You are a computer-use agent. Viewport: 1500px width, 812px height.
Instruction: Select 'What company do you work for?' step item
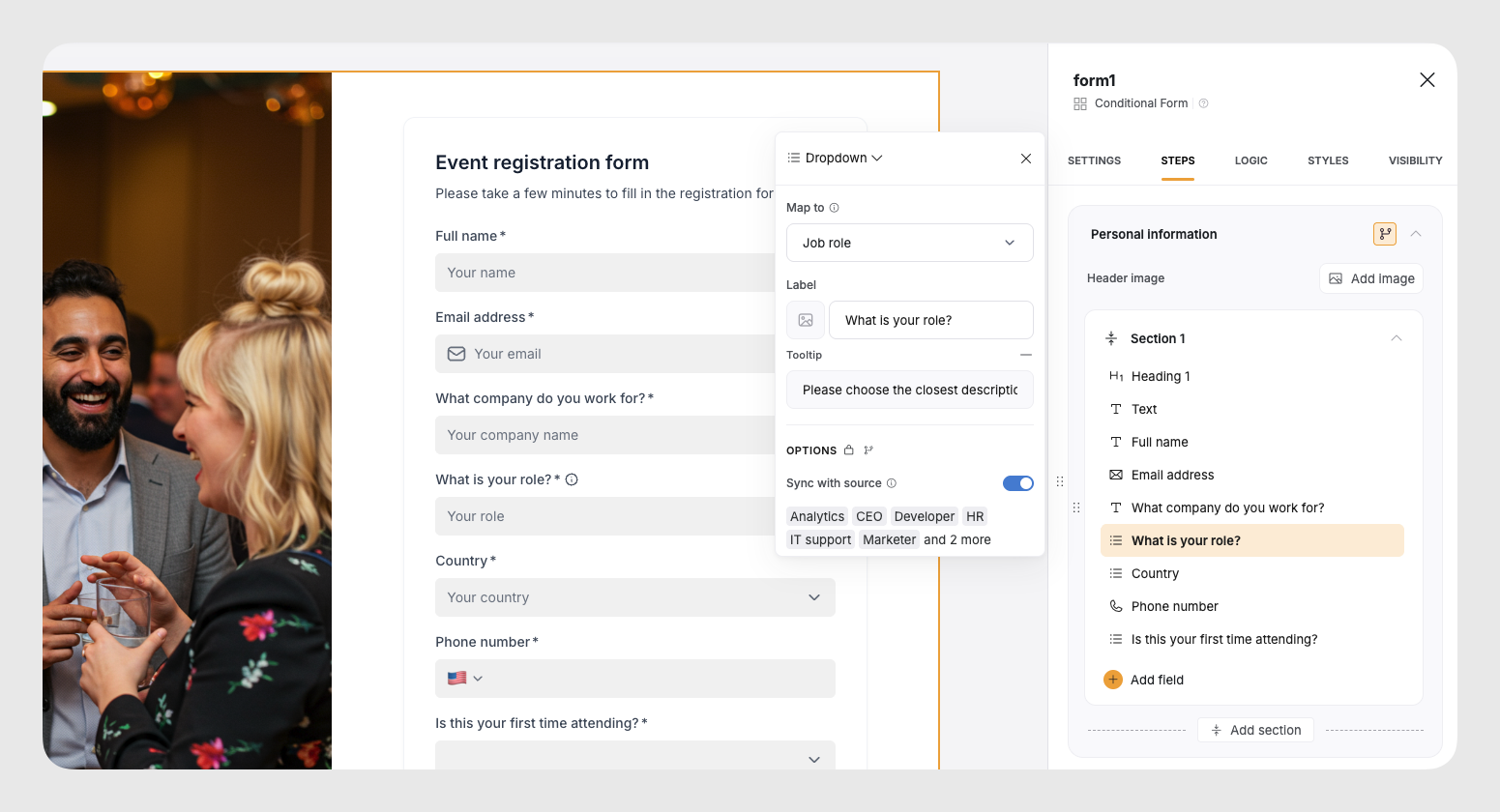tap(1252, 507)
